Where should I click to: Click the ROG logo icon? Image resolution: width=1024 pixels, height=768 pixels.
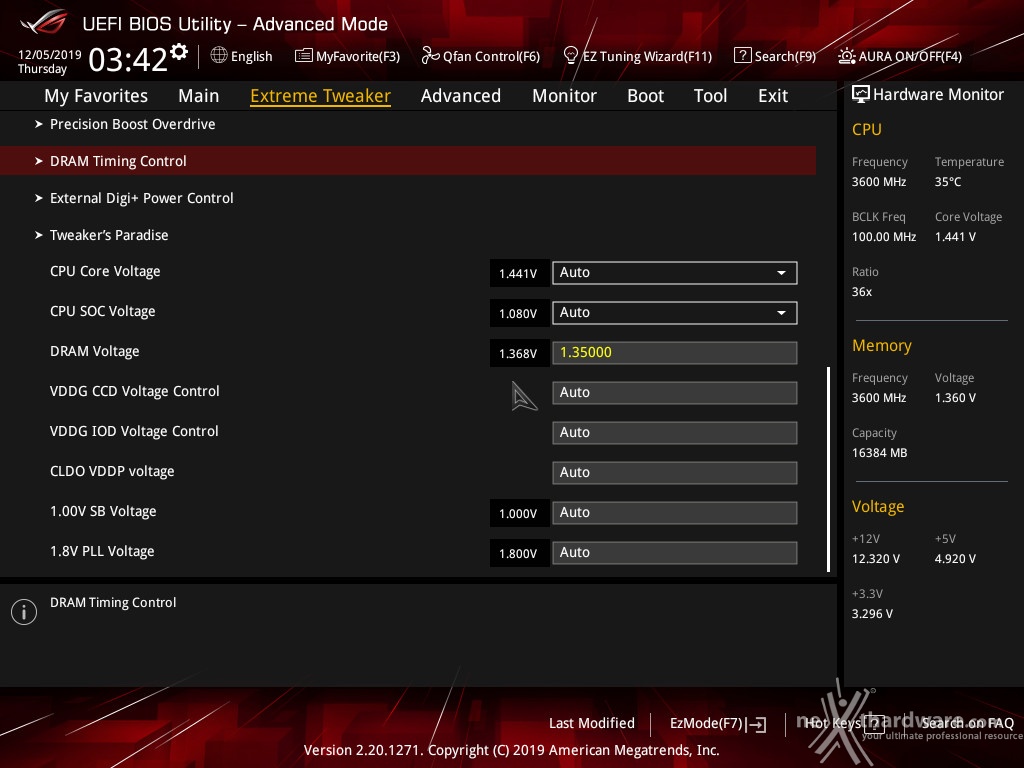pos(44,23)
